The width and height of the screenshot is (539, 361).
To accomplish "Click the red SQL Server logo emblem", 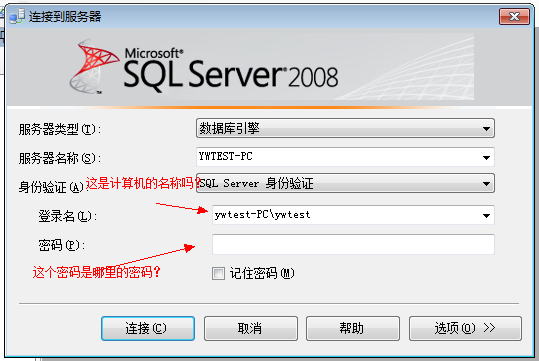I will click(x=95, y=66).
